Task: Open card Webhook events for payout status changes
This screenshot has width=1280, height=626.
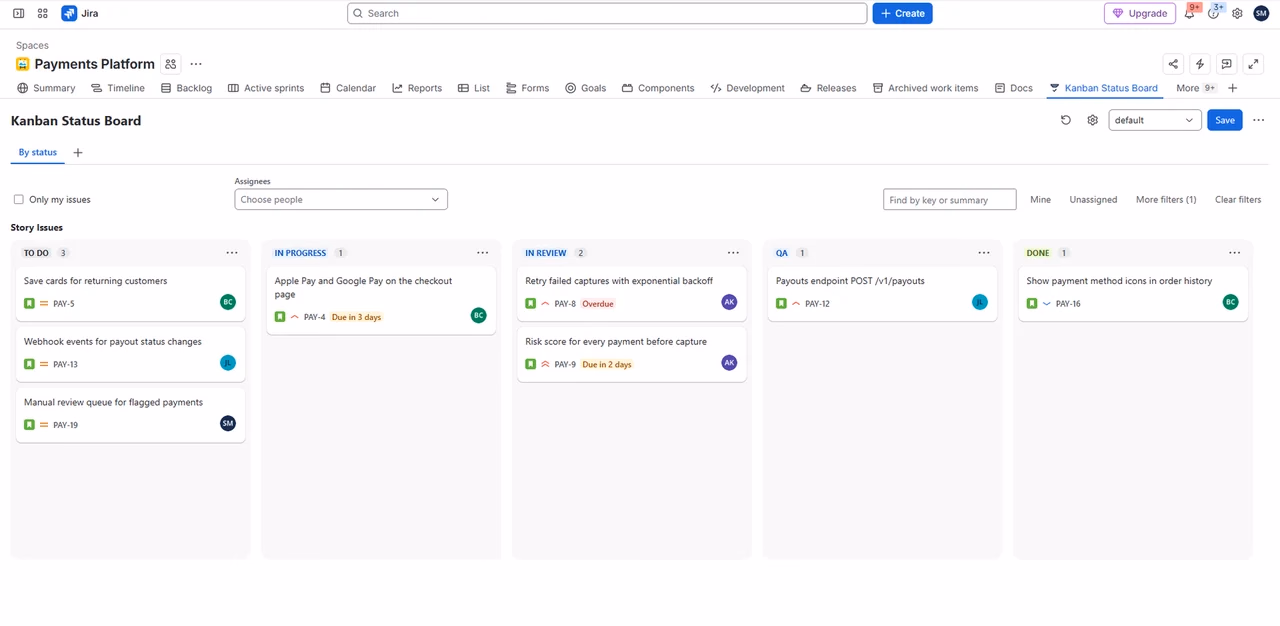Action: coord(130,354)
